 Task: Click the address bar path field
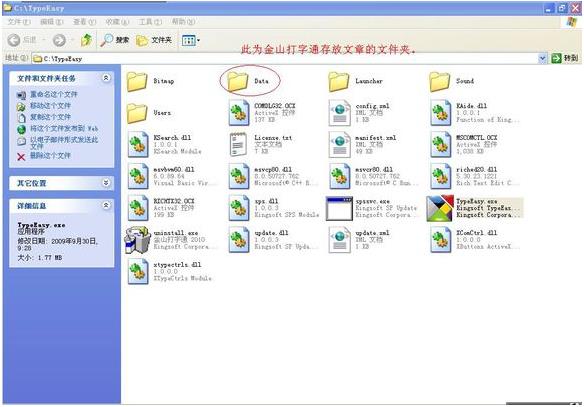pos(285,58)
